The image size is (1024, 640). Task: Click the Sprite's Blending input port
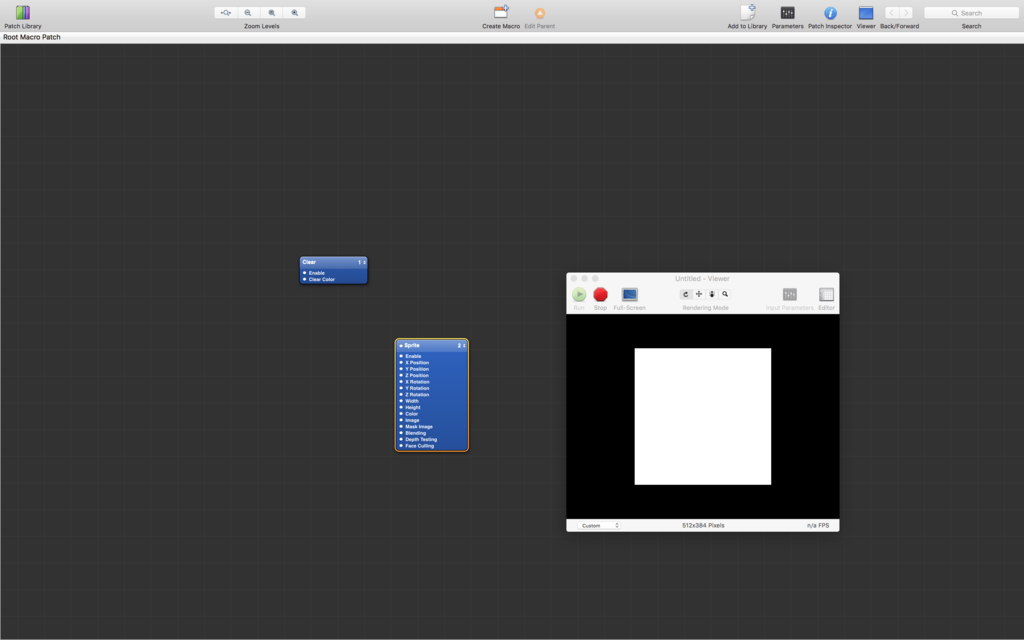pos(401,433)
